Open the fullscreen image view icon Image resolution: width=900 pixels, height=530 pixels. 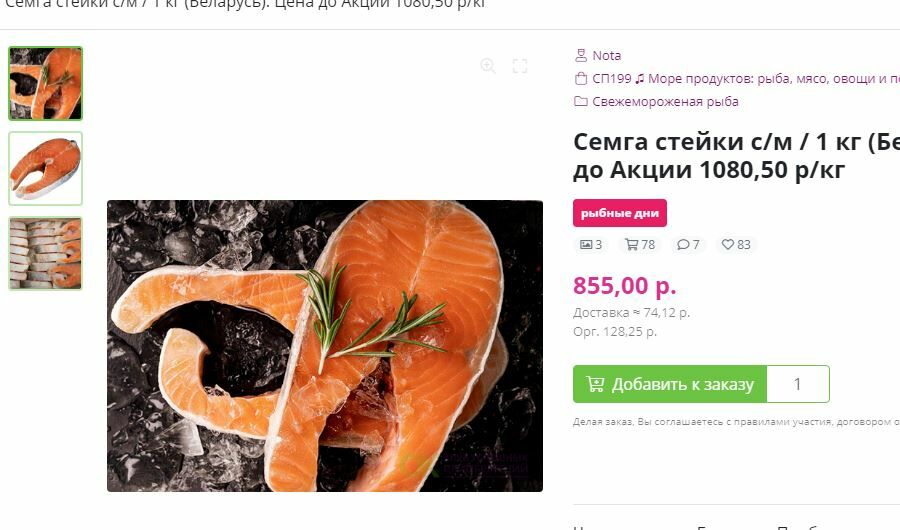point(519,66)
